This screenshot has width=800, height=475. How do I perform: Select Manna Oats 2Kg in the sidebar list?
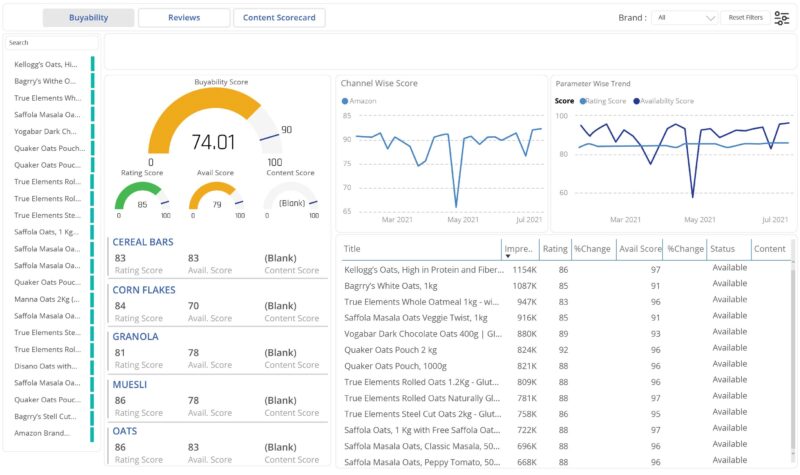click(x=46, y=299)
